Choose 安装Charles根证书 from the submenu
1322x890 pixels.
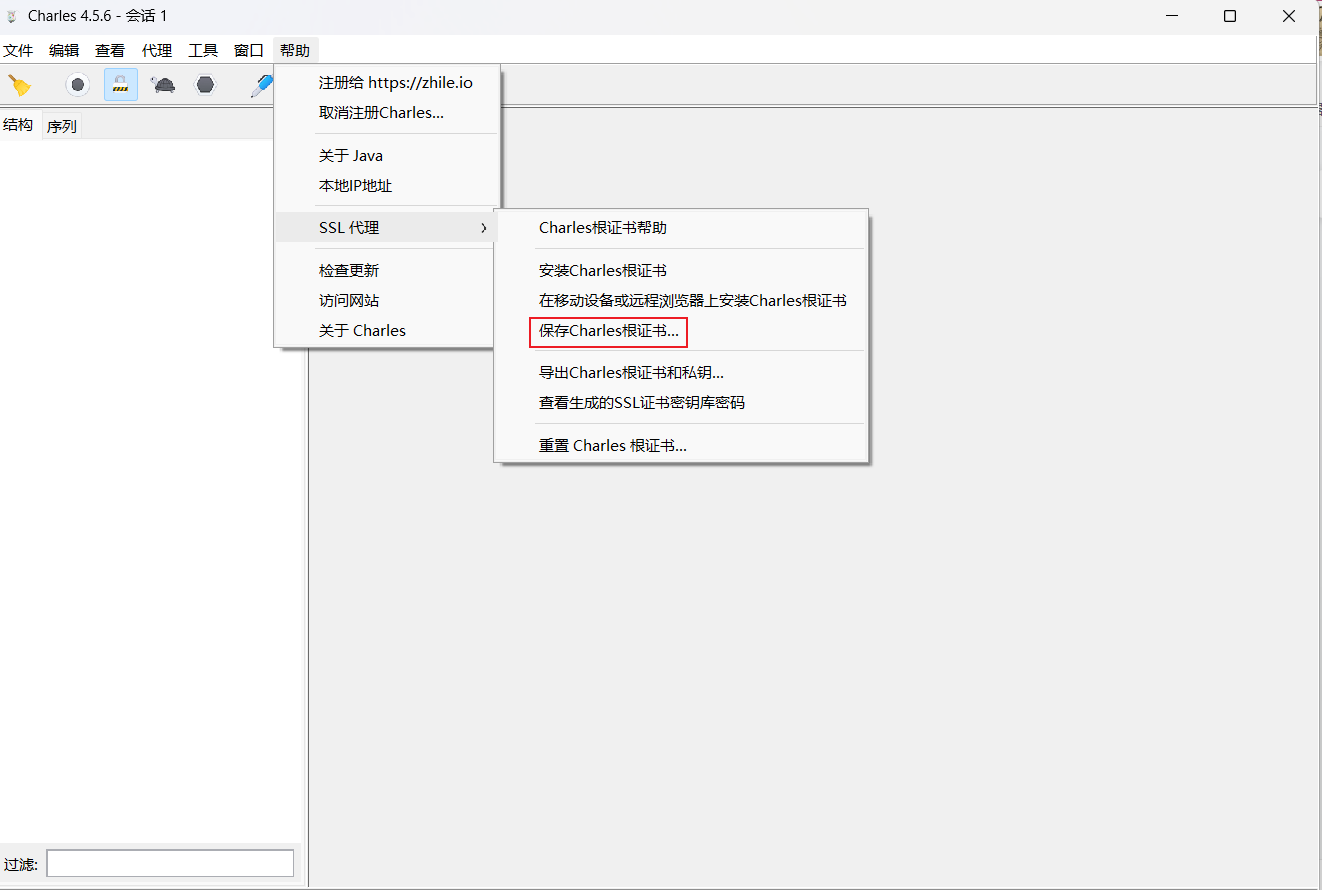coord(601,270)
